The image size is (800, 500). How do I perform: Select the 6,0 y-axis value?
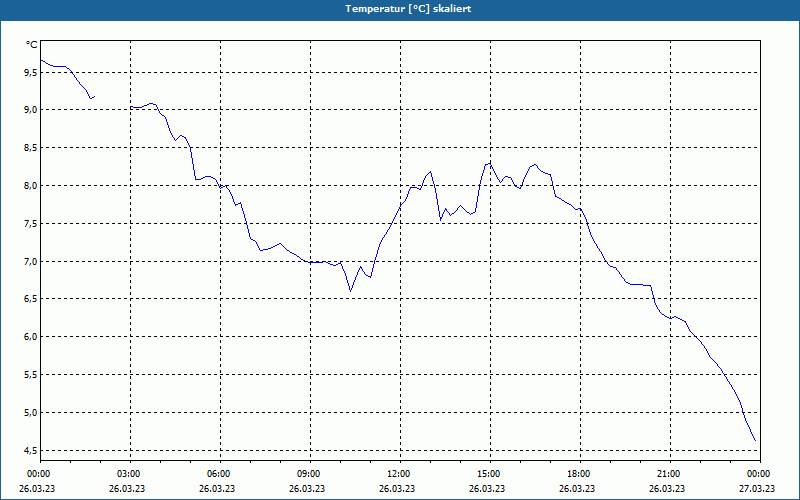[x=31, y=337]
